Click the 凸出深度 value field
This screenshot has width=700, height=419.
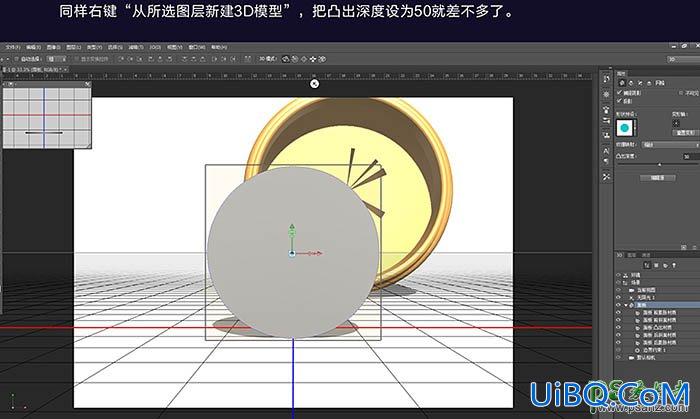coord(690,157)
